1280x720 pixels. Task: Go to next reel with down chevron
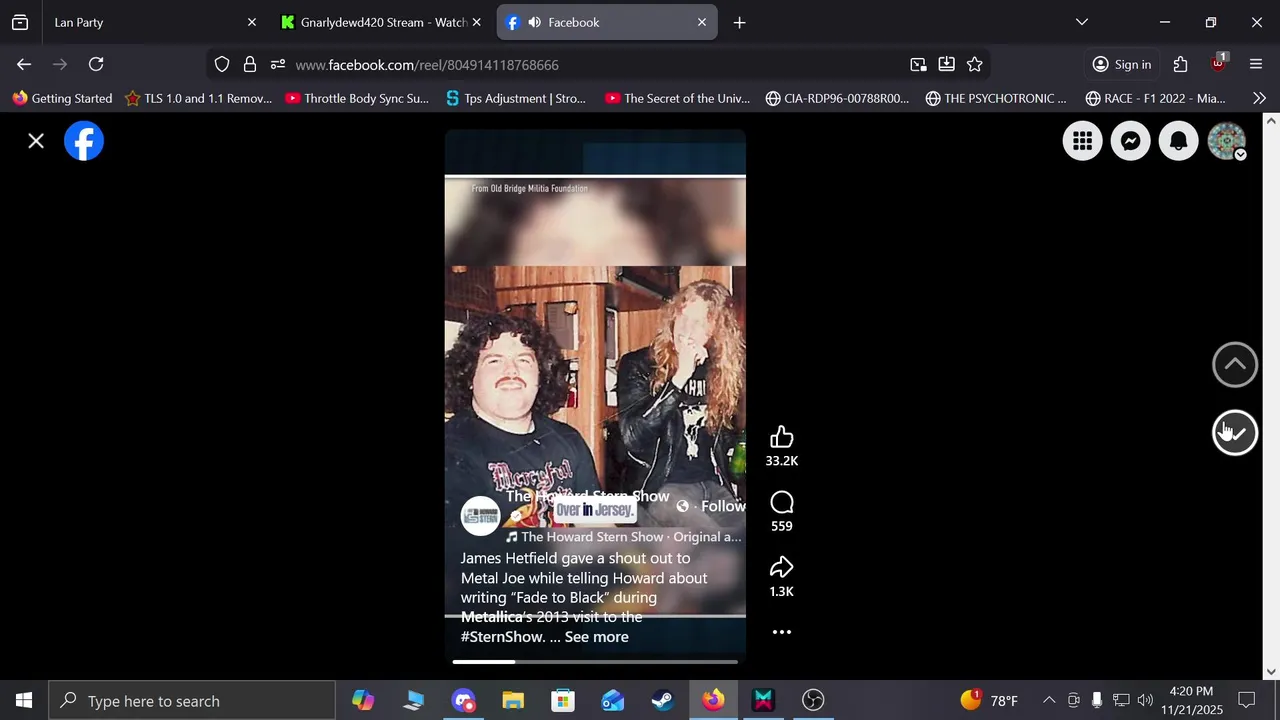tap(1235, 433)
